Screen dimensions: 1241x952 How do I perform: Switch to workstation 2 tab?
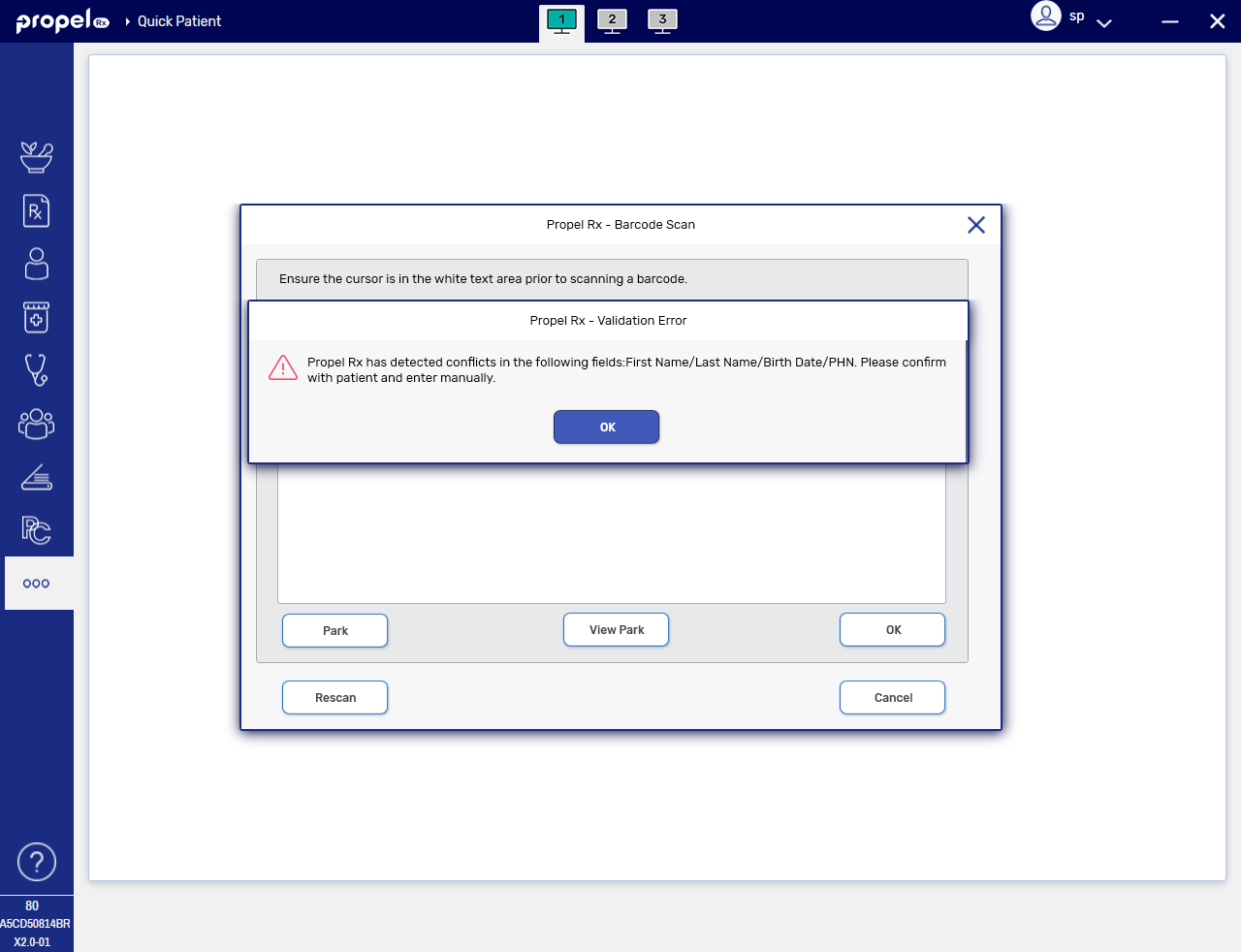(612, 18)
